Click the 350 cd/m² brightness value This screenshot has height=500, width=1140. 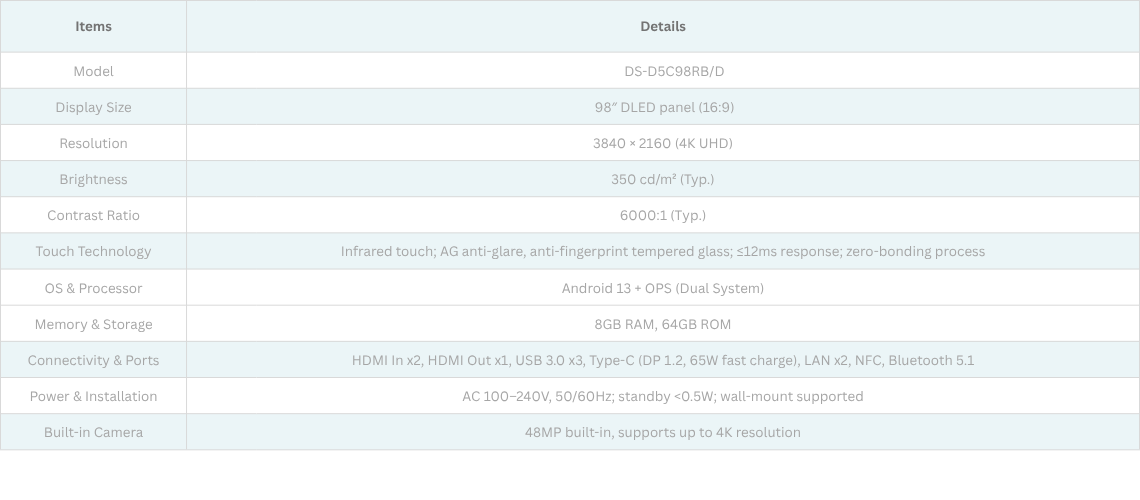click(x=662, y=179)
